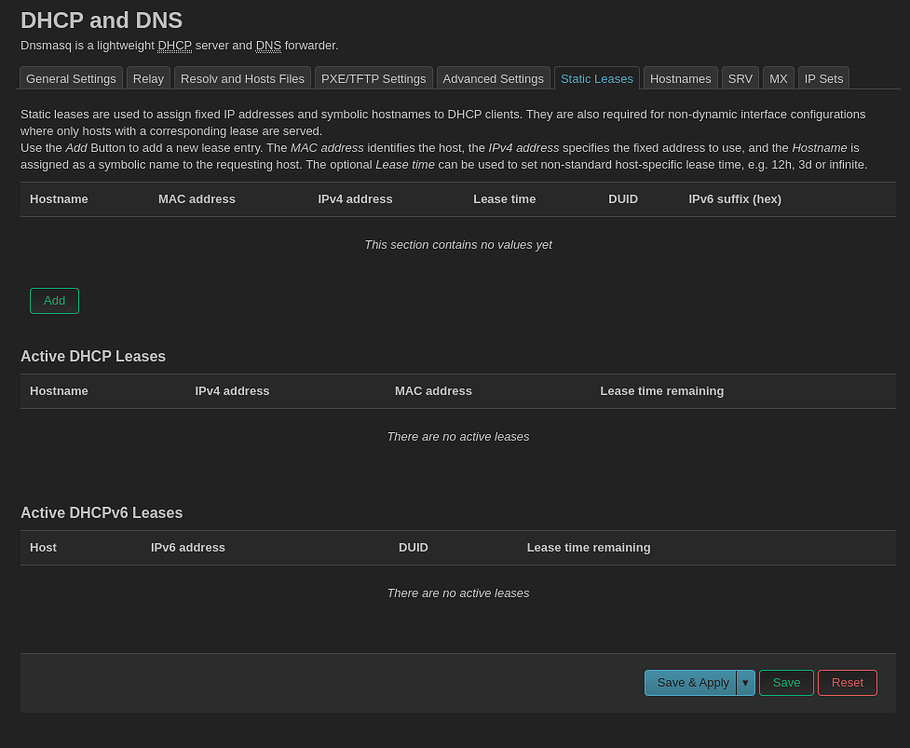The height and width of the screenshot is (748, 910).
Task: Select the IP Sets tab
Action: [x=823, y=78]
